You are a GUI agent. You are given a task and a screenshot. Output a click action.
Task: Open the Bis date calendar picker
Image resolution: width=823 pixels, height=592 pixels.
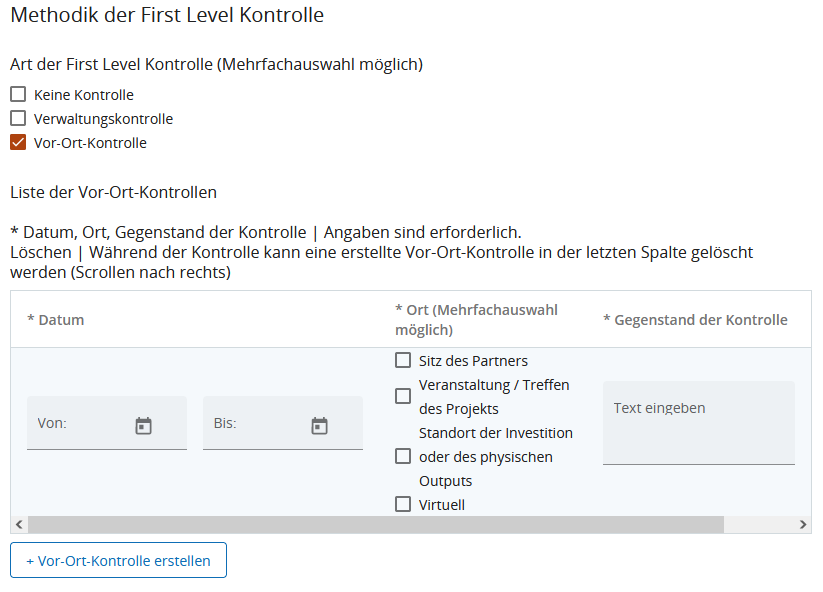pos(319,426)
